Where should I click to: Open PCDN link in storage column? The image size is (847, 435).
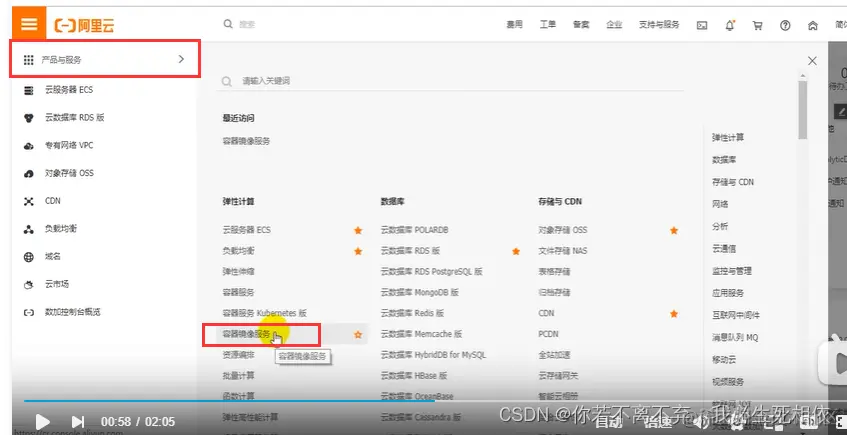click(x=548, y=334)
